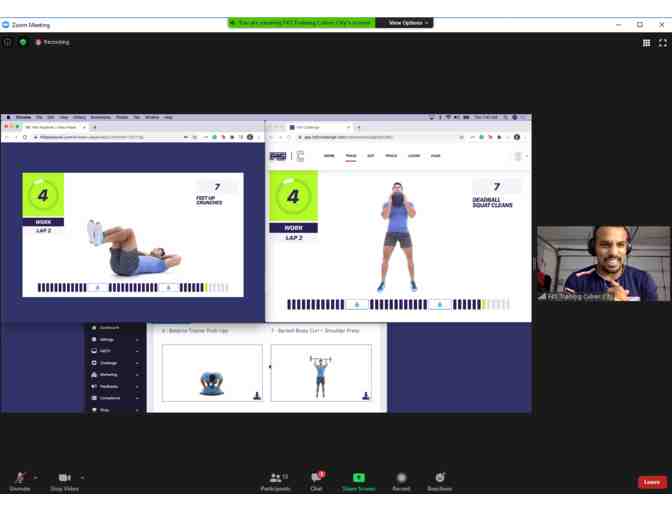The image size is (672, 510).
Task: Select the HOME tab in the F45 navigation
Action: tap(329, 156)
